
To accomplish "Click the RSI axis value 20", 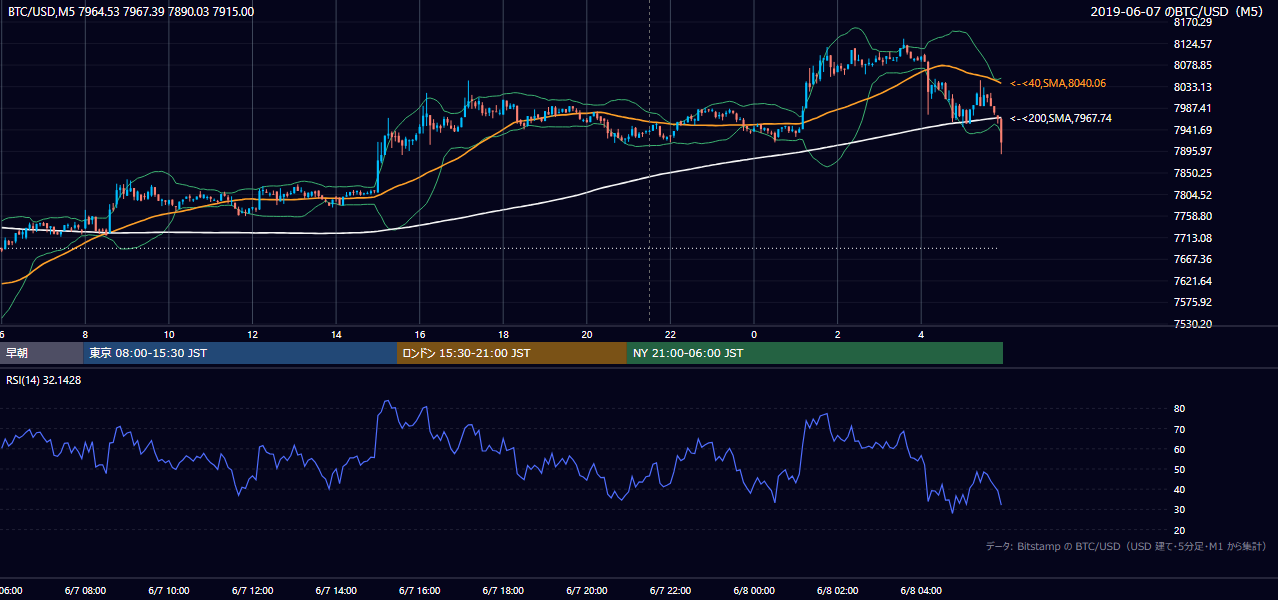I will (1179, 530).
